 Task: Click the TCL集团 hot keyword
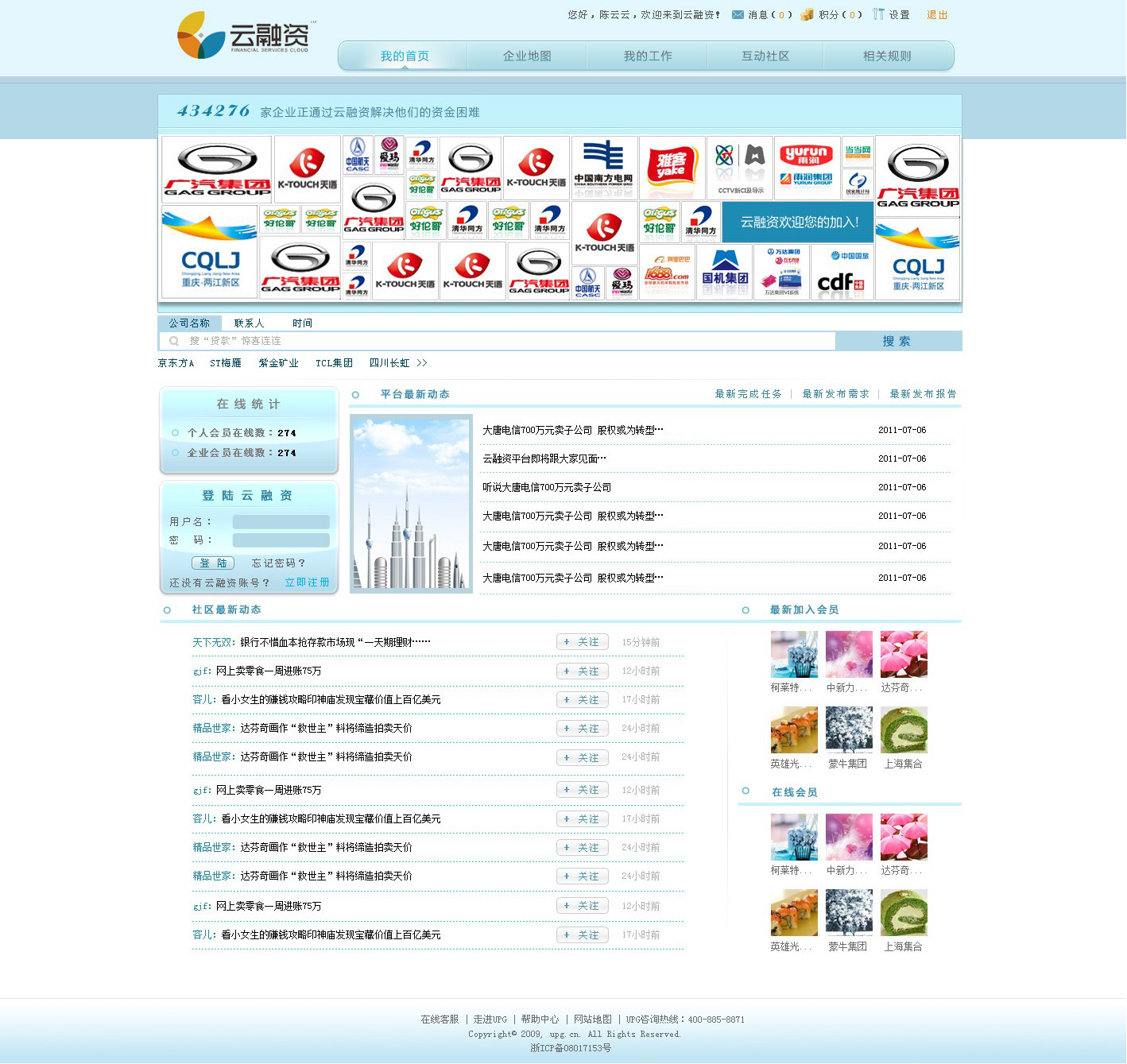pos(334,363)
